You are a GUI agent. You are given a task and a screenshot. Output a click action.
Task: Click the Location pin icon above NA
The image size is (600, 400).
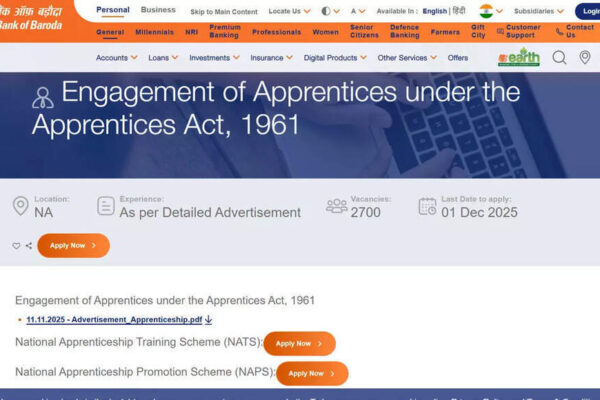click(21, 206)
